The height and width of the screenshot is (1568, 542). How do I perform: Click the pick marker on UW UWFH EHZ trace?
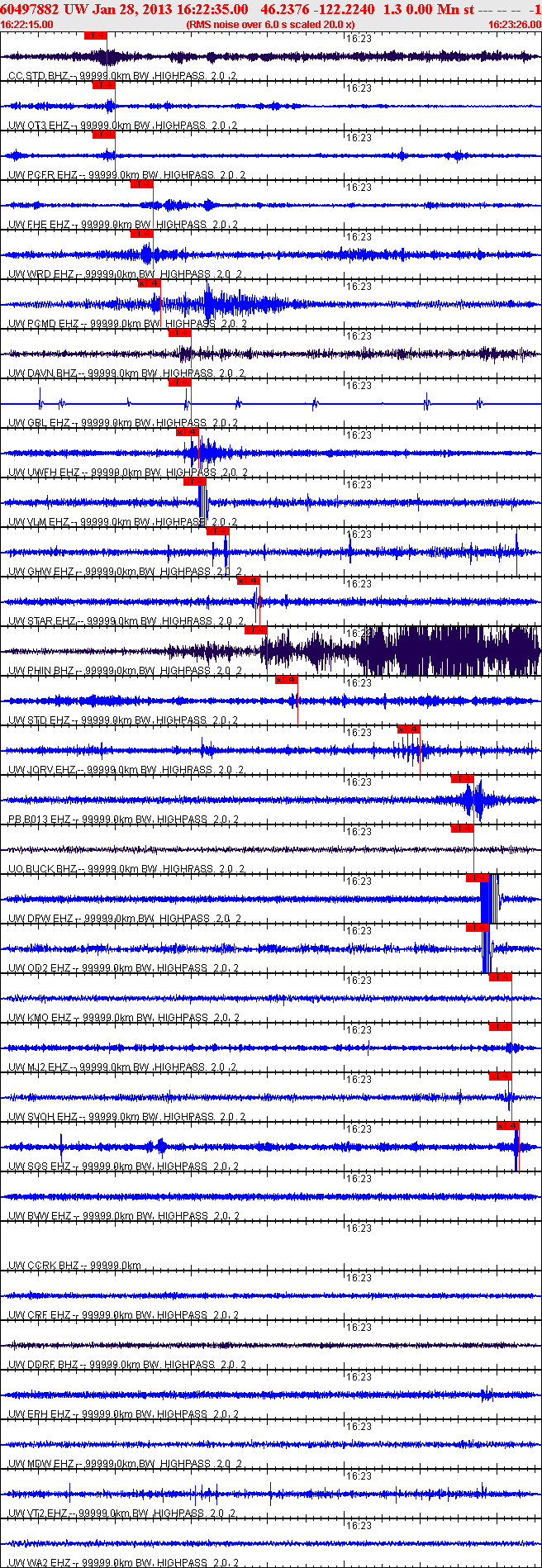coord(187,432)
